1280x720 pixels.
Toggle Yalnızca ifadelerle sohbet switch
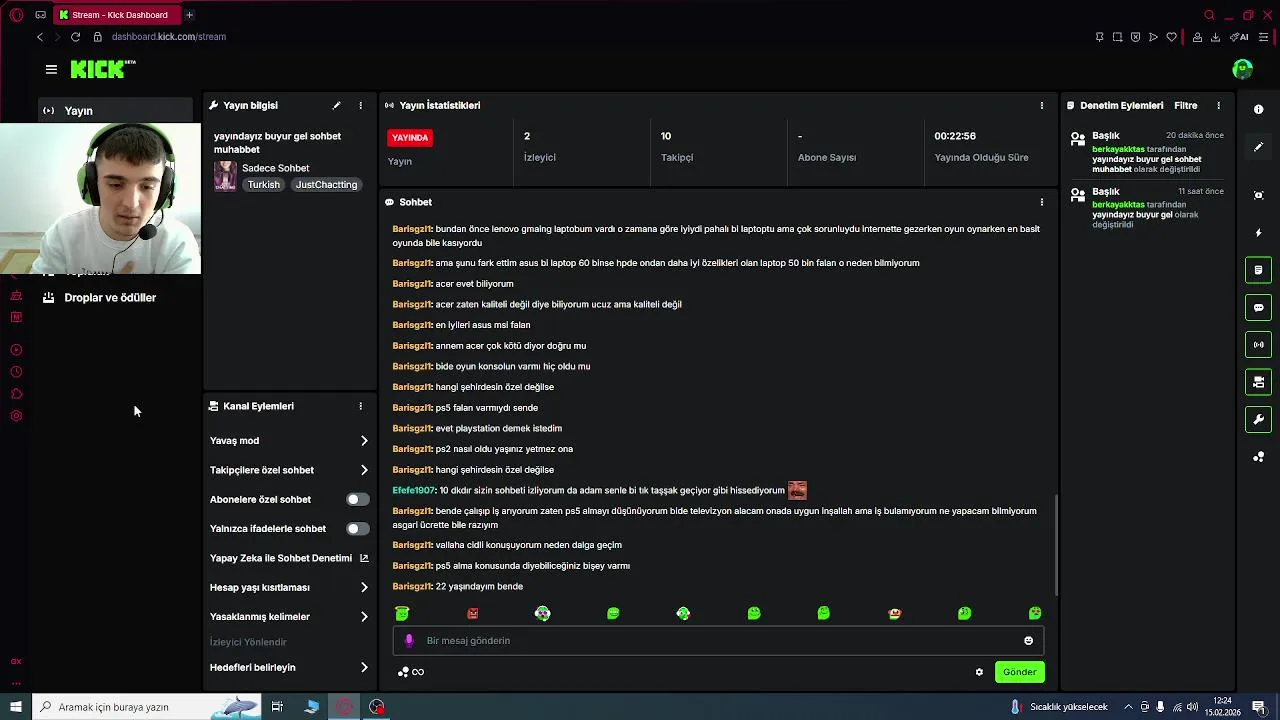357,529
